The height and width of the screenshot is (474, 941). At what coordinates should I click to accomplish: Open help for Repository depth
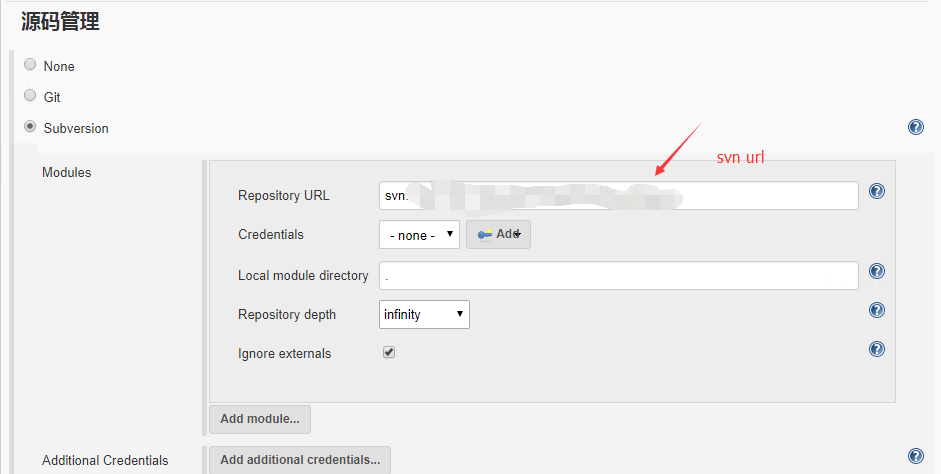(x=877, y=310)
